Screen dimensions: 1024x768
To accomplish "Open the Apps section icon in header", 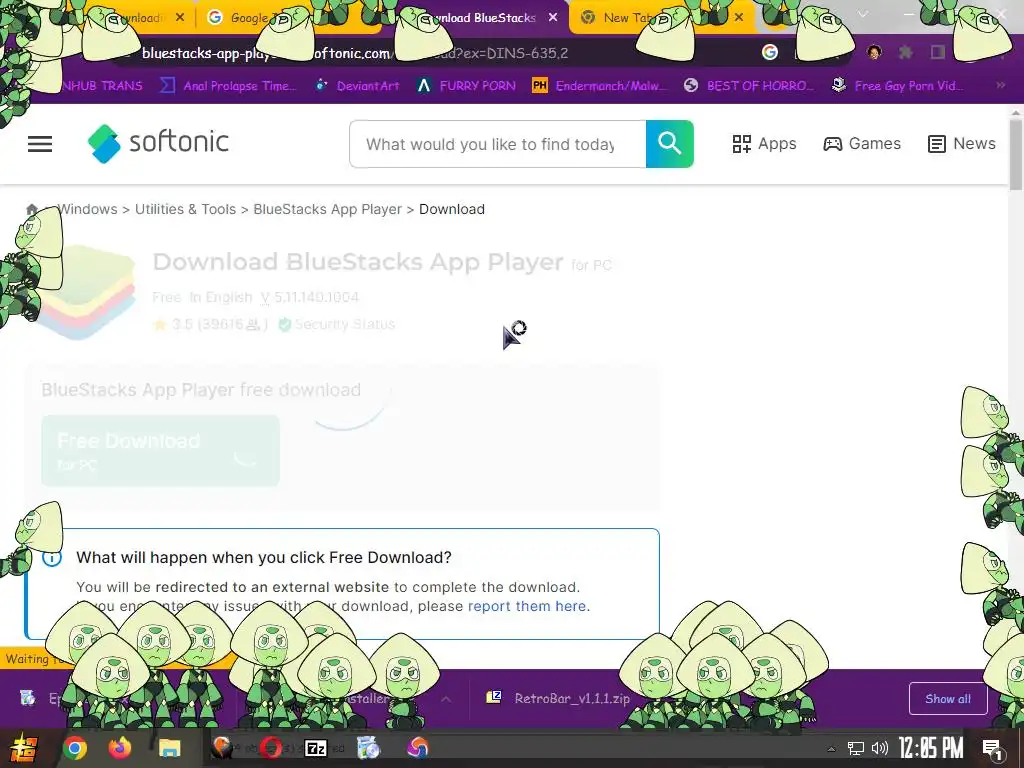I will pyautogui.click(x=741, y=144).
